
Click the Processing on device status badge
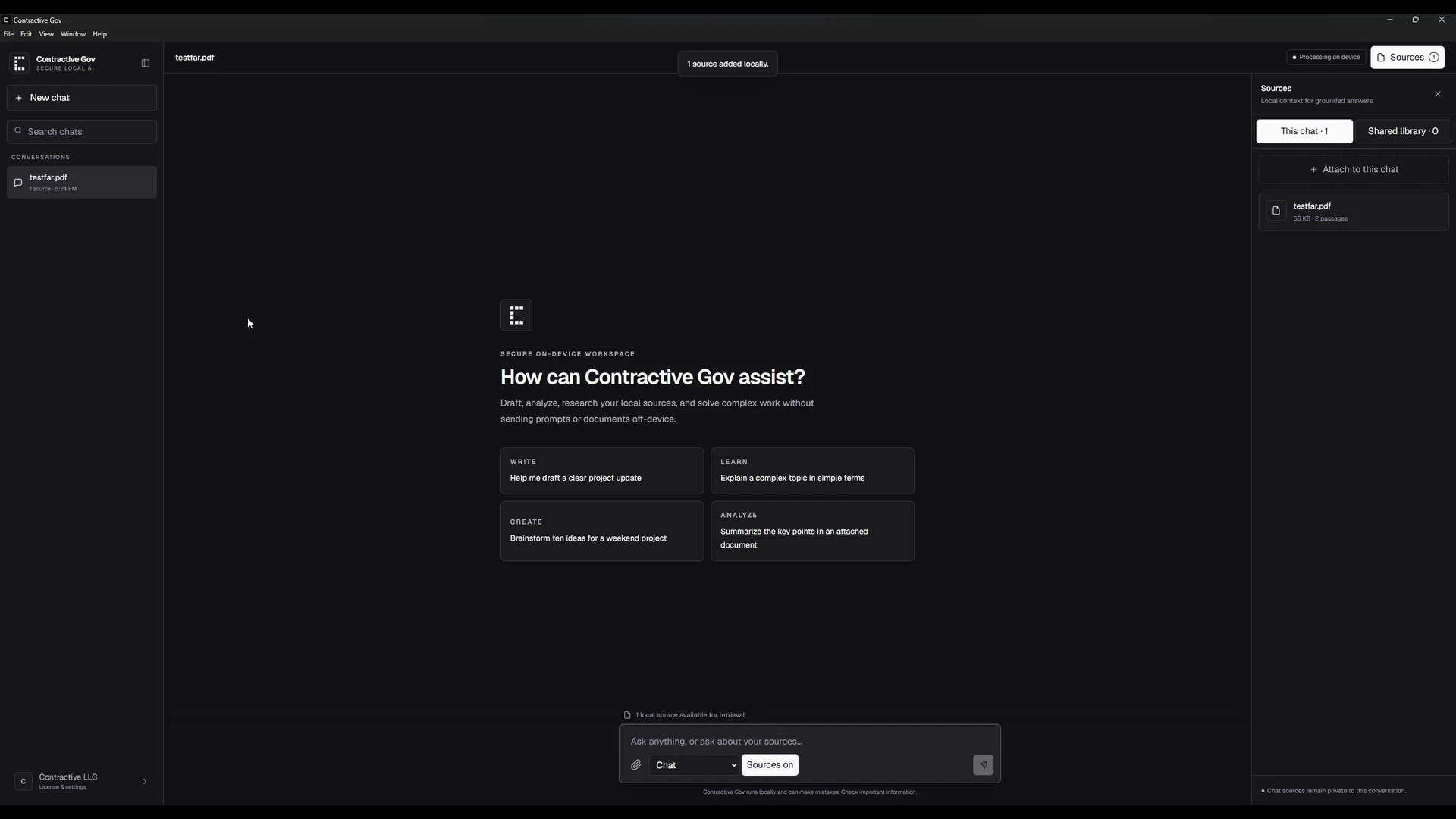(1326, 58)
